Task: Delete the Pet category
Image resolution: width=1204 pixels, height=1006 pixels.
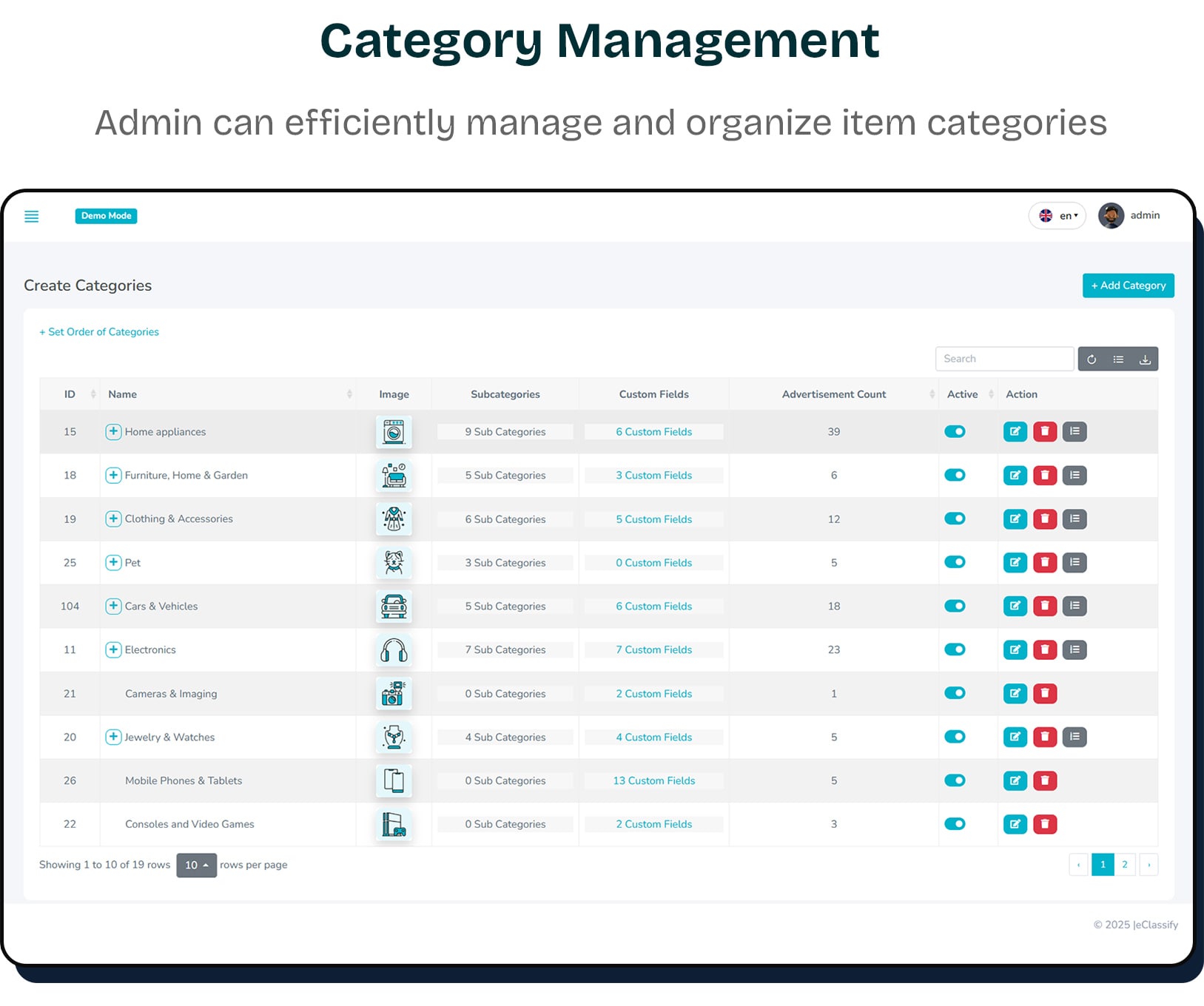Action: click(x=1045, y=562)
